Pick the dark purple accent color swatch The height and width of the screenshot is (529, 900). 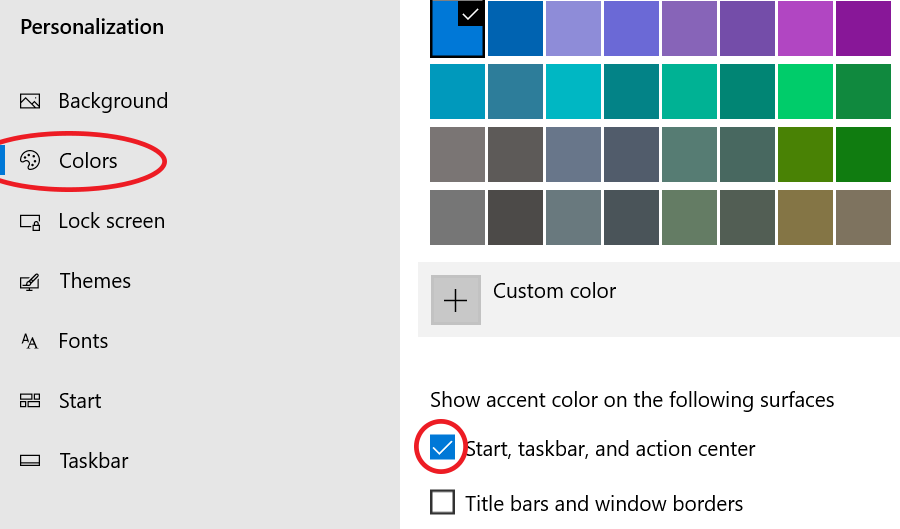point(864,28)
